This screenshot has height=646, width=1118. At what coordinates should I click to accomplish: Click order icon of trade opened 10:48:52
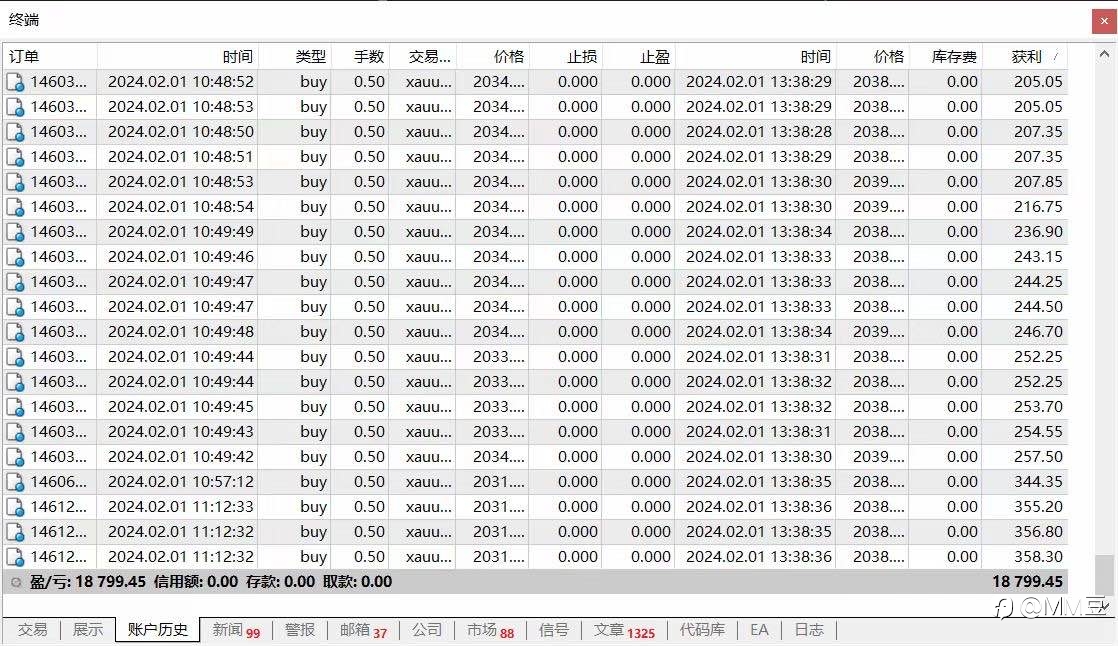pos(15,83)
